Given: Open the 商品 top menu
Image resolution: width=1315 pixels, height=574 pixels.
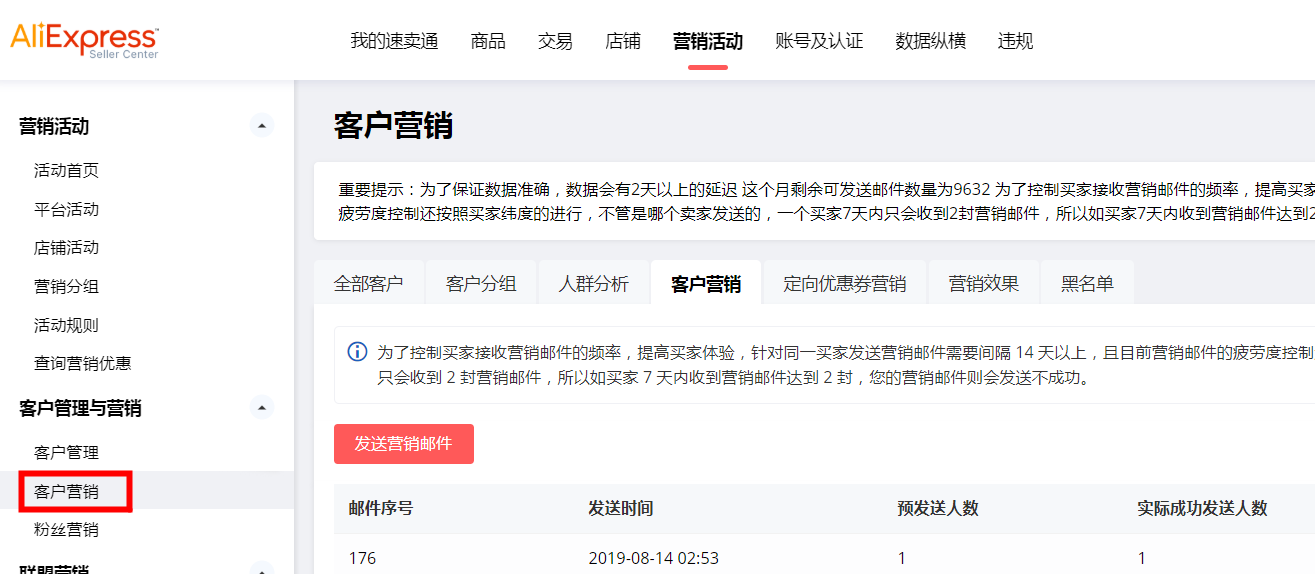Looking at the screenshot, I should click(x=488, y=41).
